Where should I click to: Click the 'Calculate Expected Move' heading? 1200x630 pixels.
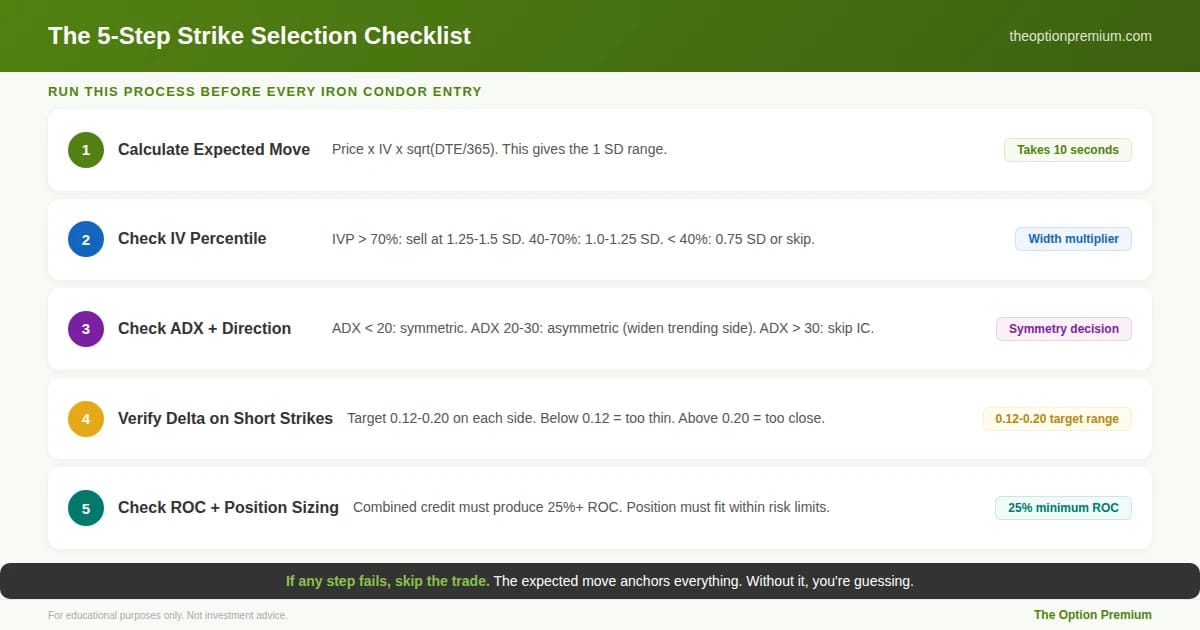click(x=214, y=150)
